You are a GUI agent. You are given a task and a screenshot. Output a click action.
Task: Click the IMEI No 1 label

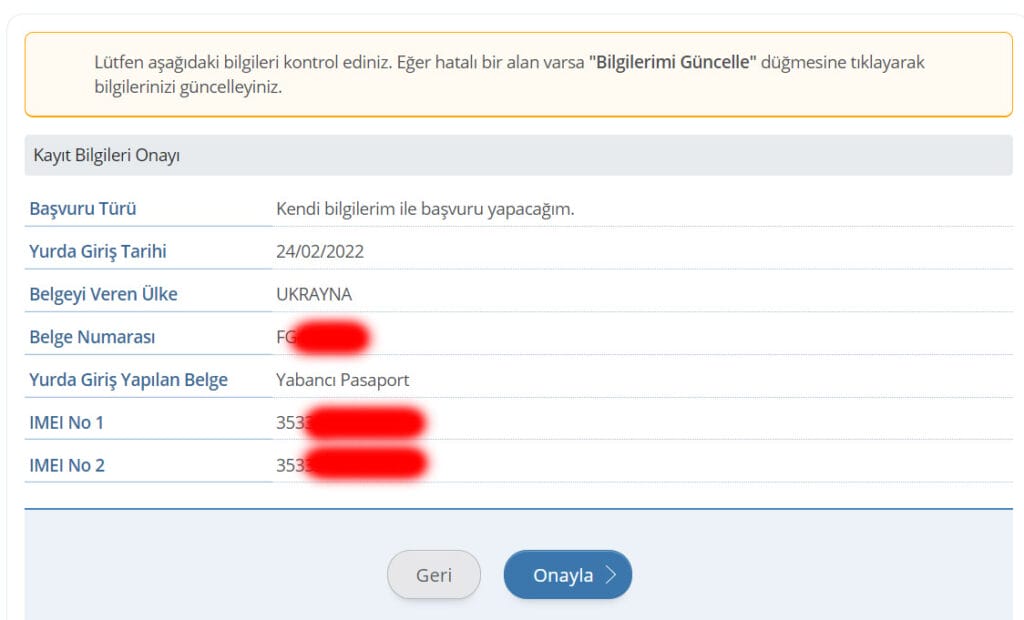(67, 423)
